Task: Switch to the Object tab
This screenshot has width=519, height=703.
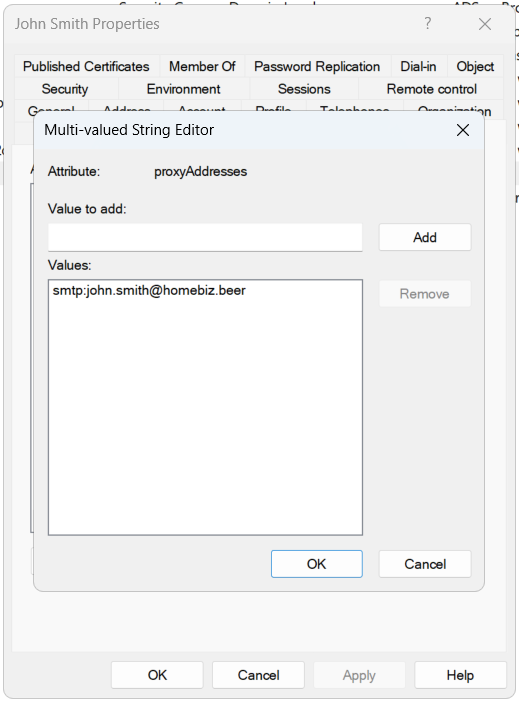Action: click(475, 66)
